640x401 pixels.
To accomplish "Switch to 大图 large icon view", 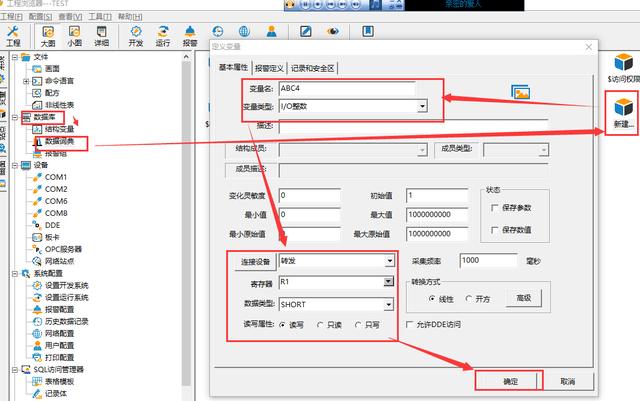I will click(48, 36).
